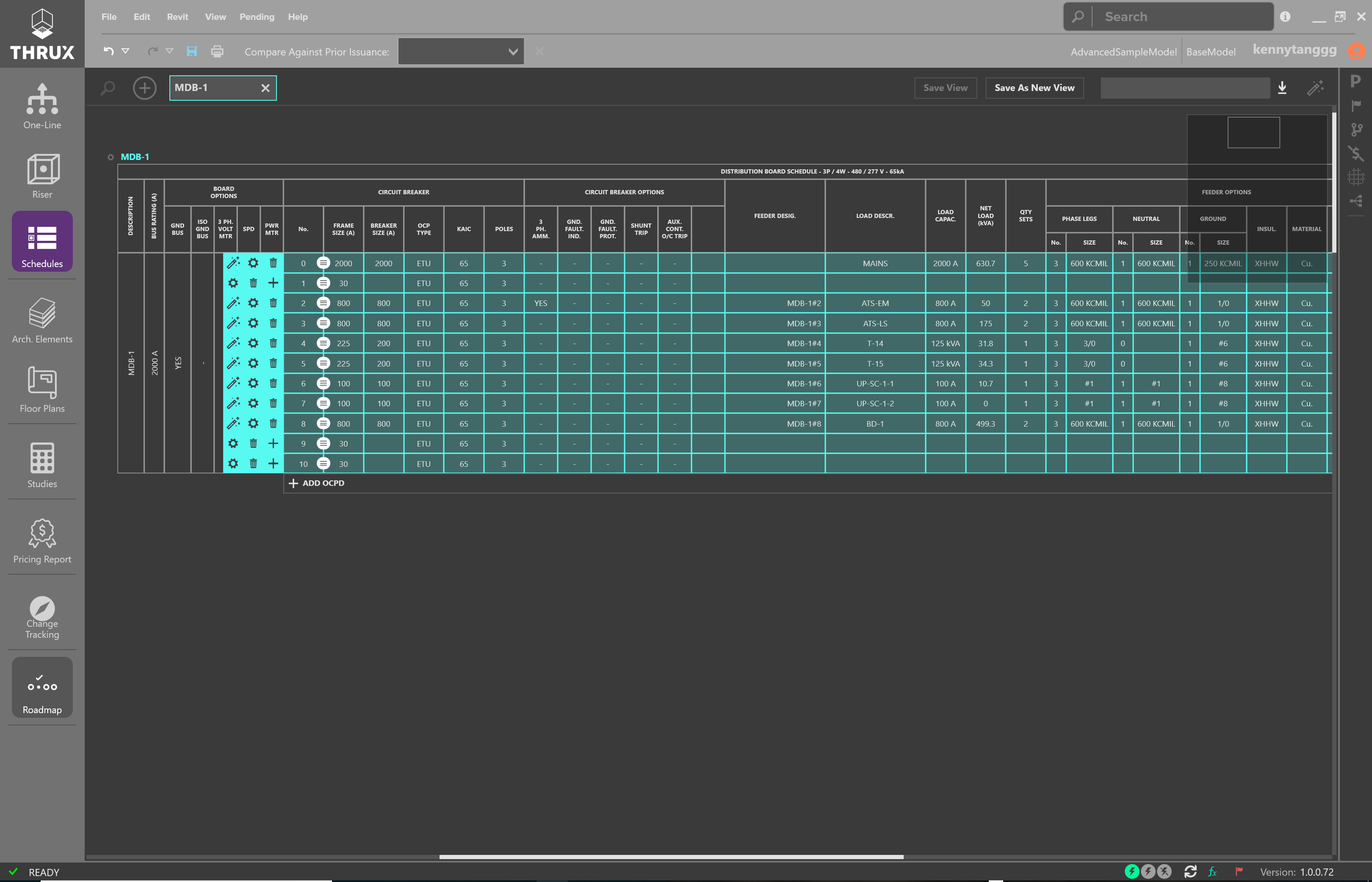This screenshot has width=1372, height=882.
Task: Click ADD OCPD button
Action: (316, 483)
